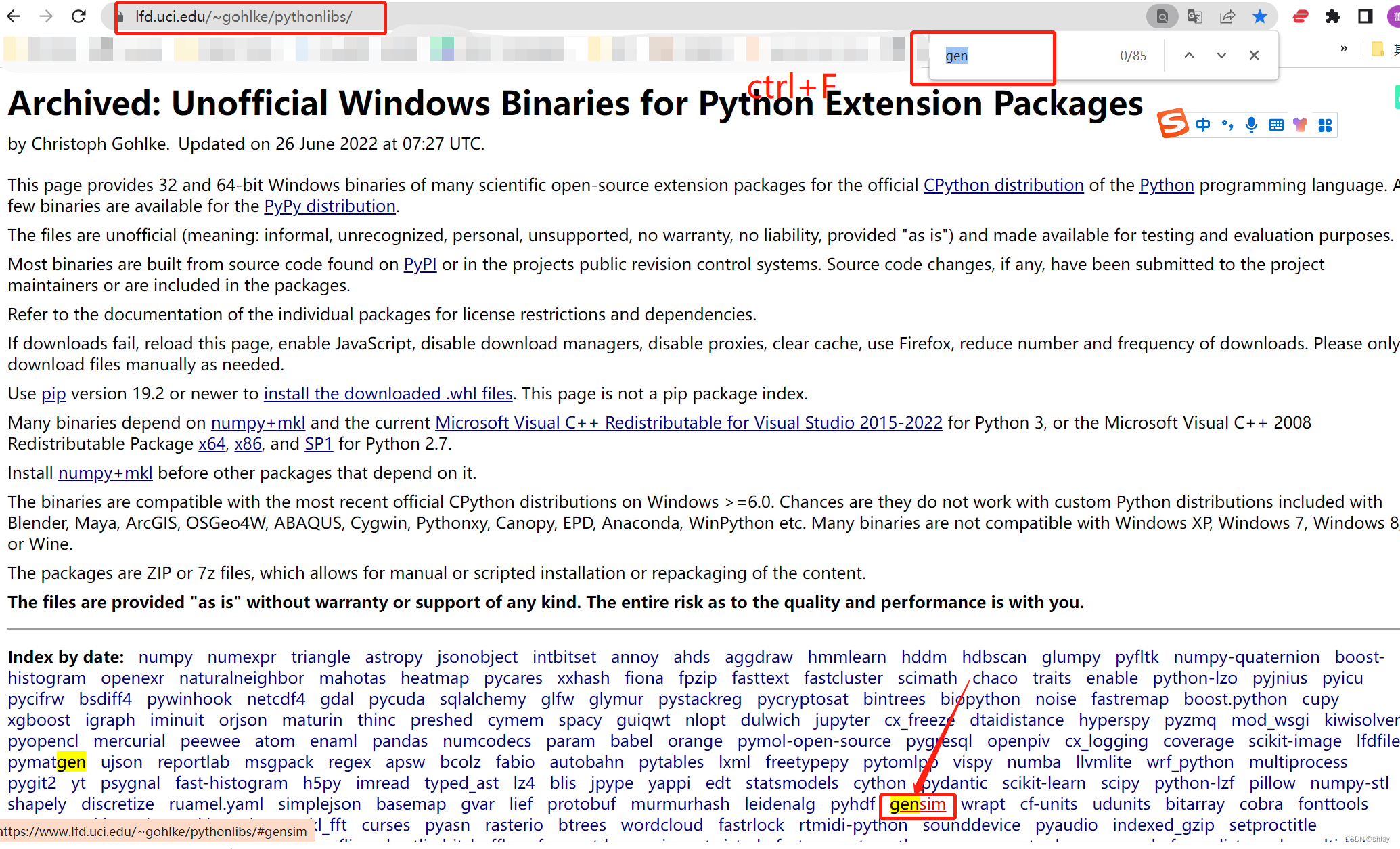Screen dimensions: 1400x849
Task: Open the CPython distribution link
Action: (1003, 185)
